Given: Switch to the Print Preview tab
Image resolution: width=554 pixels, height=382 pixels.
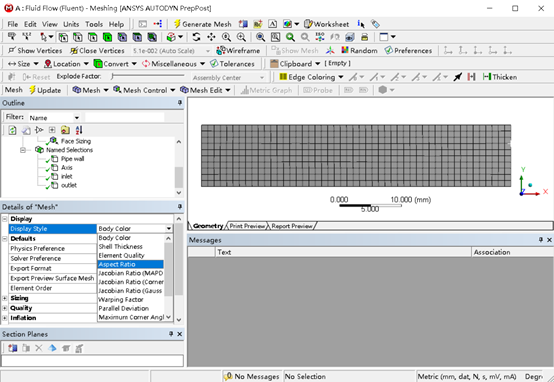Looking at the screenshot, I should (247, 226).
